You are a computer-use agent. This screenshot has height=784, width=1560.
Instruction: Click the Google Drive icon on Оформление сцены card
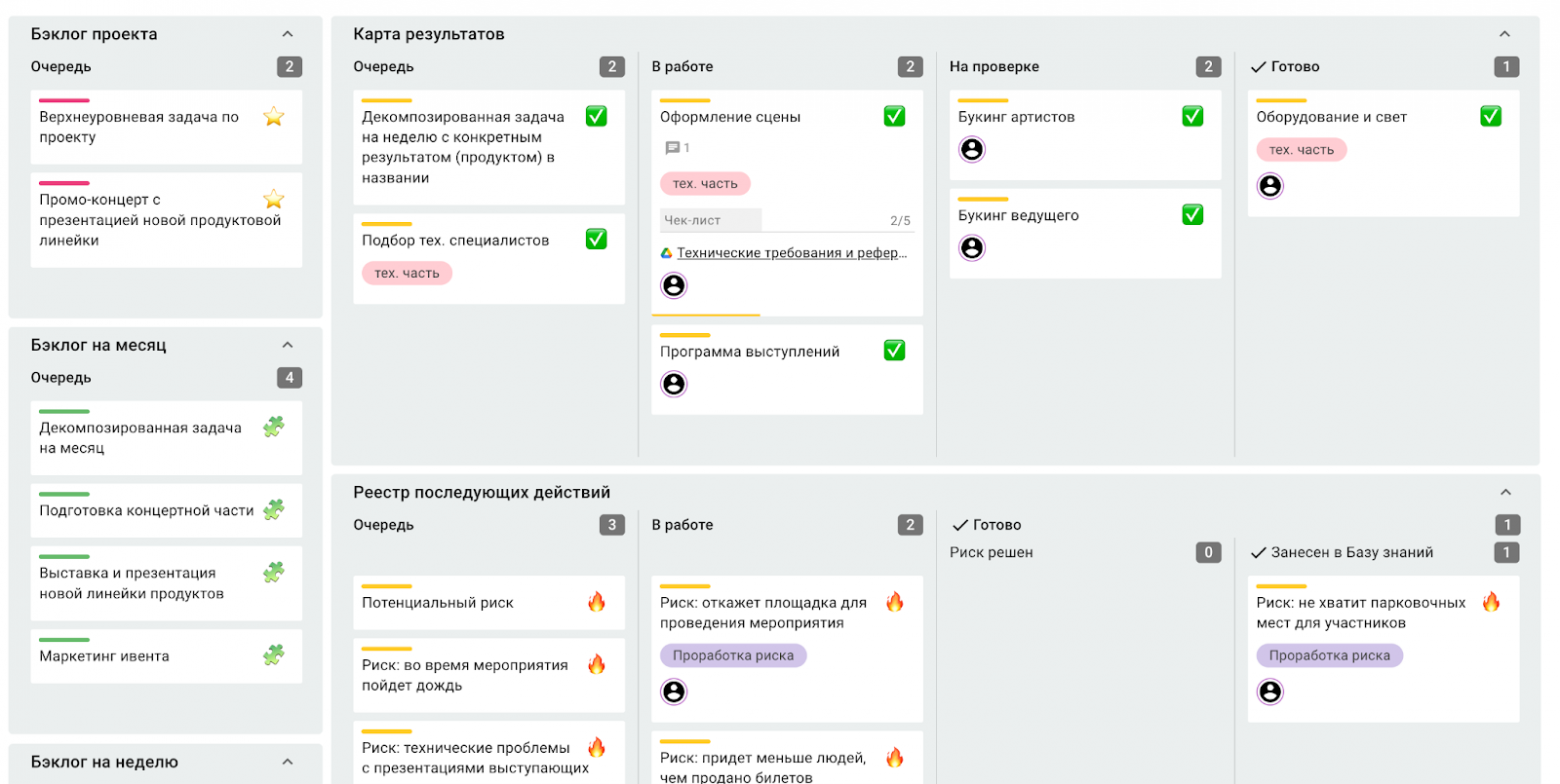point(669,252)
